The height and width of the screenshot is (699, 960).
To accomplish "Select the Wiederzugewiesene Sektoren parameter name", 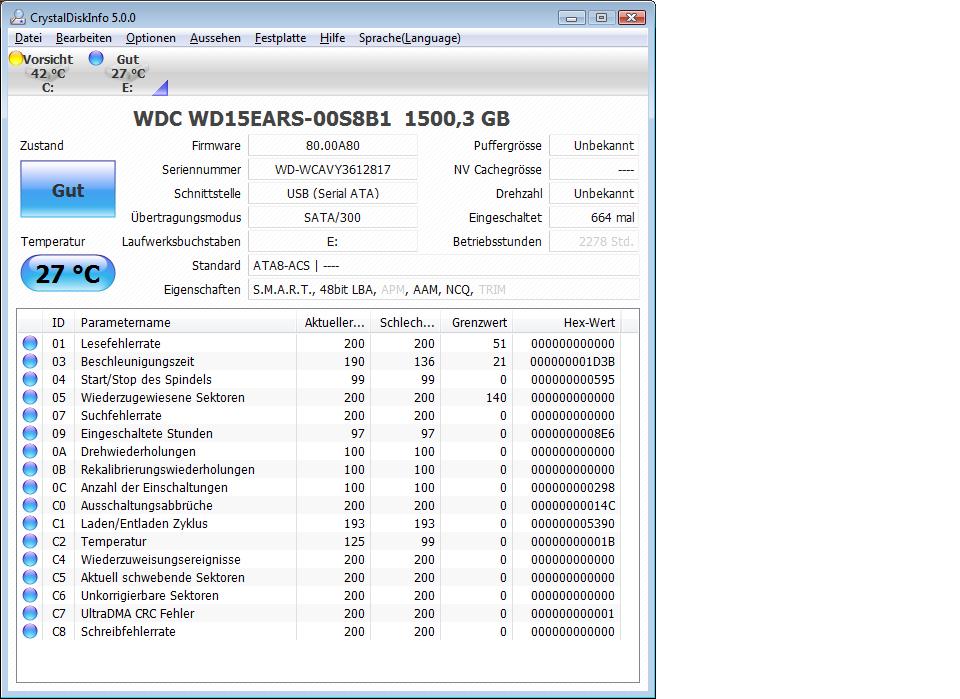I will coord(163,397).
